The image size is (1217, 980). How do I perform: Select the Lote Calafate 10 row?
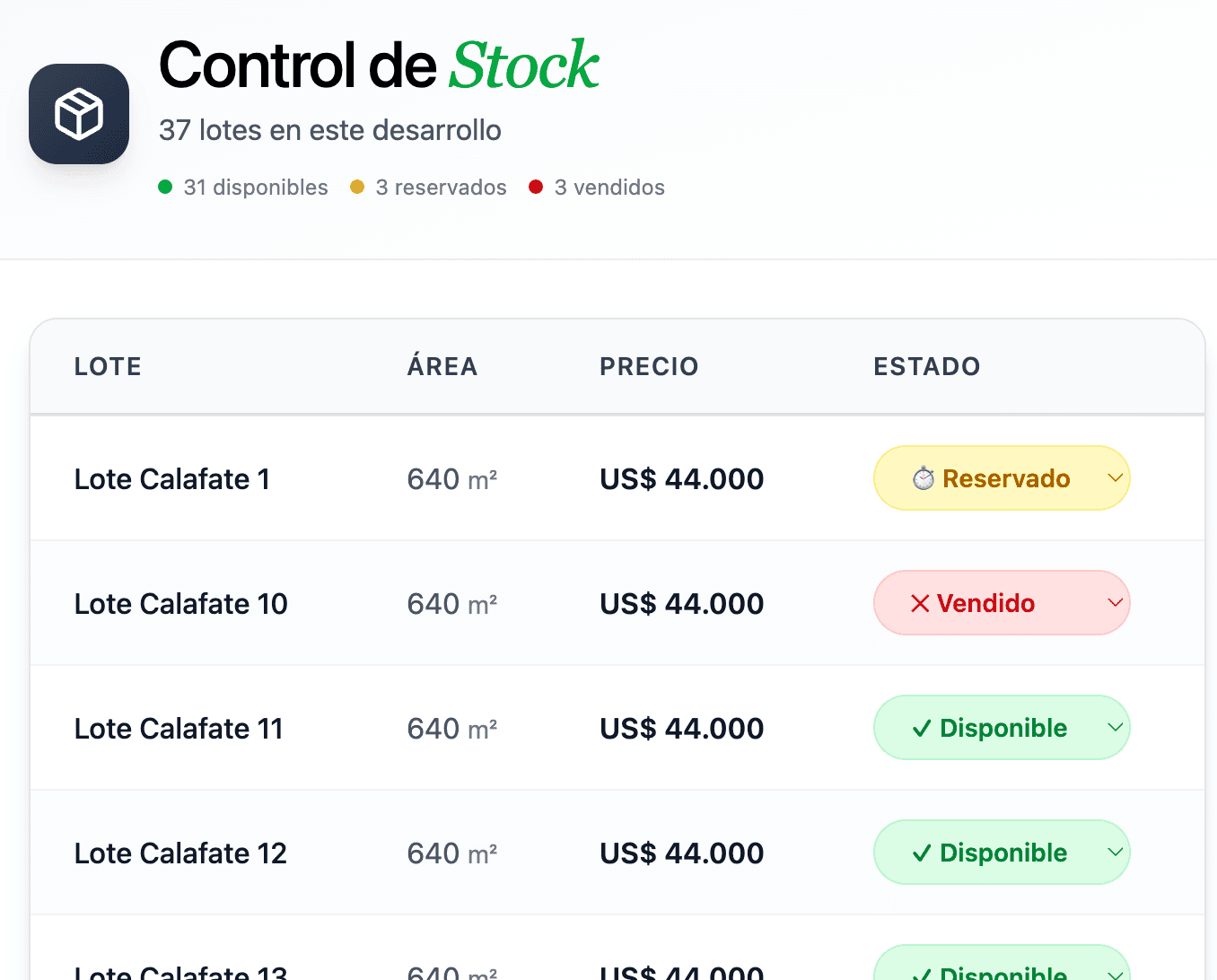point(449,603)
